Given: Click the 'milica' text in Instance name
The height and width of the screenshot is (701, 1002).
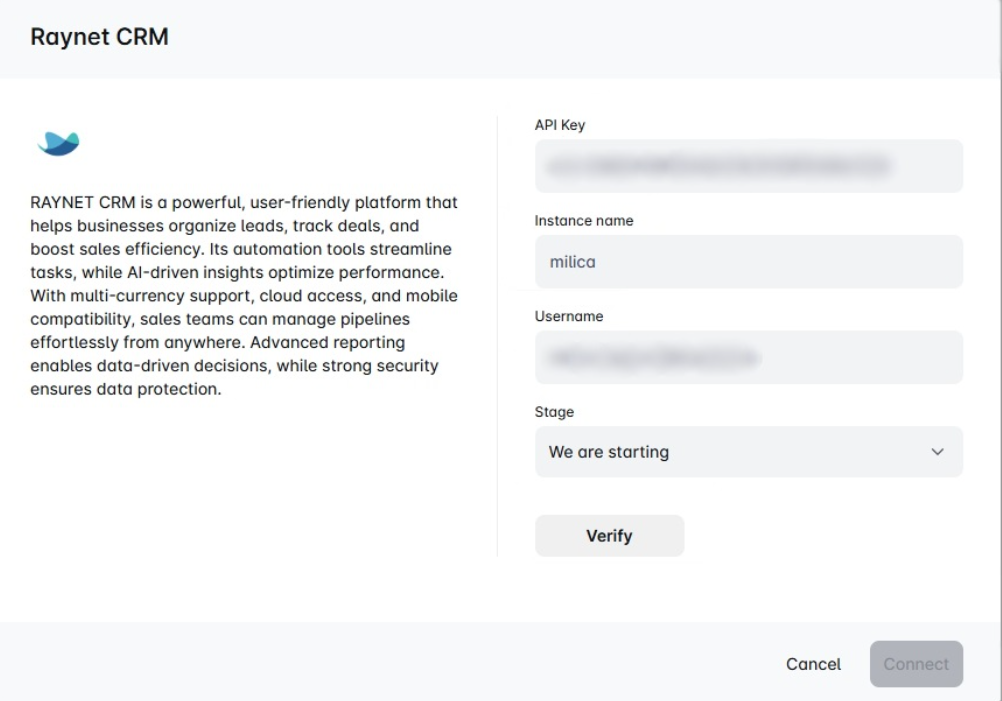Looking at the screenshot, I should click(573, 262).
